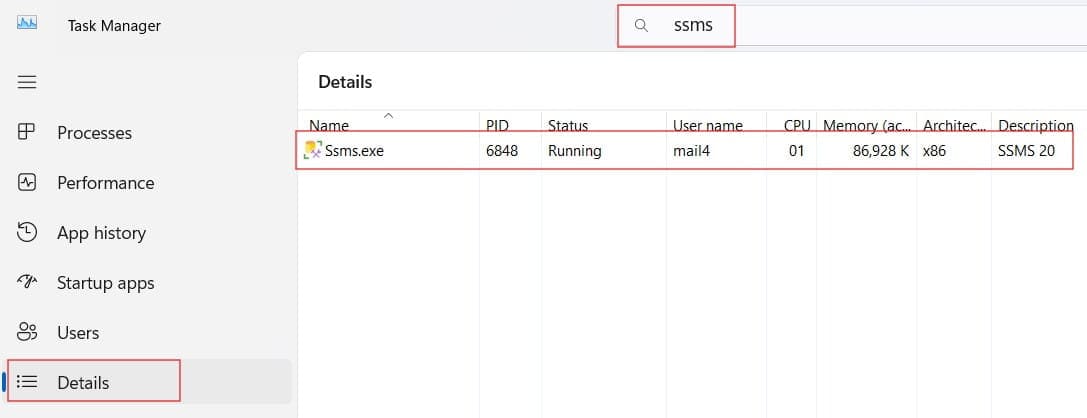Click the x86 architecture cell
The height and width of the screenshot is (418, 1087).
coord(934,150)
